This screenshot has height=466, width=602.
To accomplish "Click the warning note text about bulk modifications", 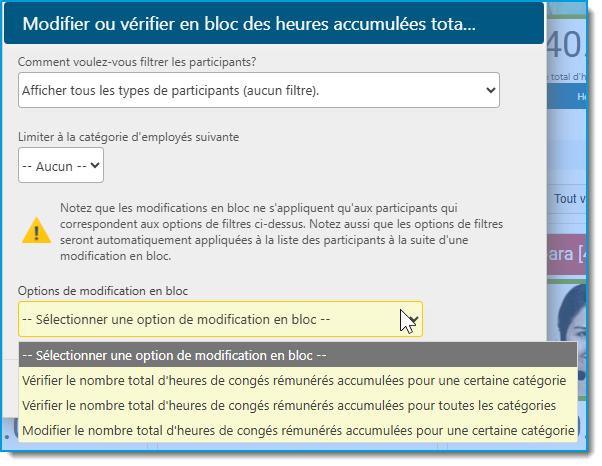I will (281, 232).
